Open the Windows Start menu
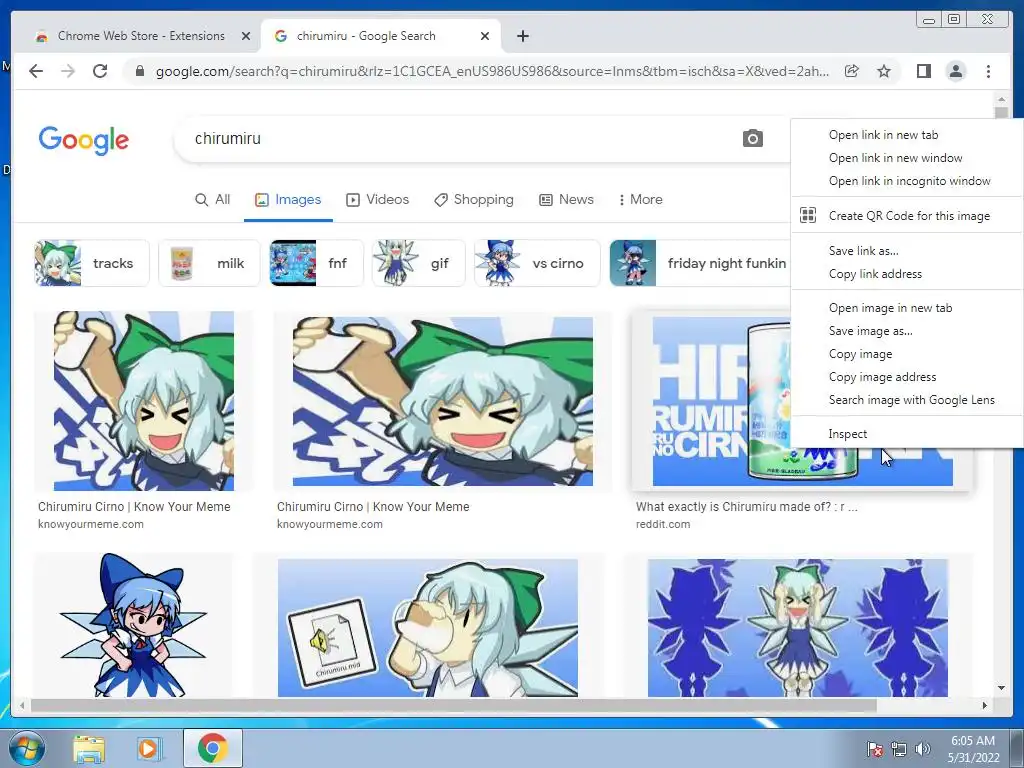1024x768 pixels. pyautogui.click(x=26, y=748)
